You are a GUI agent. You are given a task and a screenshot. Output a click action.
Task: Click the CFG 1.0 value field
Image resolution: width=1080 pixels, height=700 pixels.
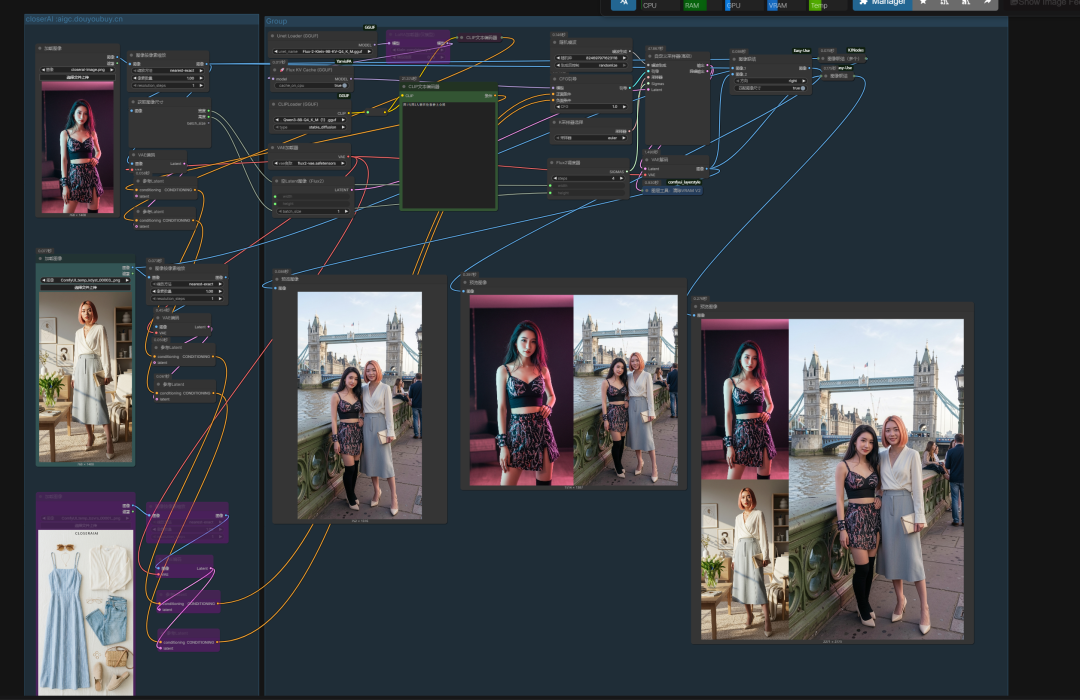pos(592,107)
